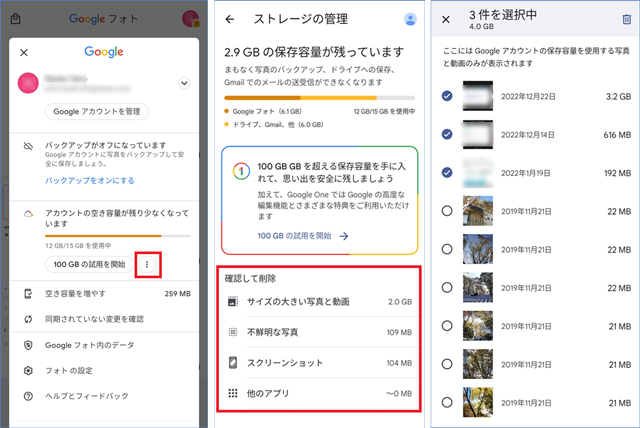Tap the profile avatar in Google Photos header
Image resolution: width=640 pixels, height=428 pixels.
point(190,19)
